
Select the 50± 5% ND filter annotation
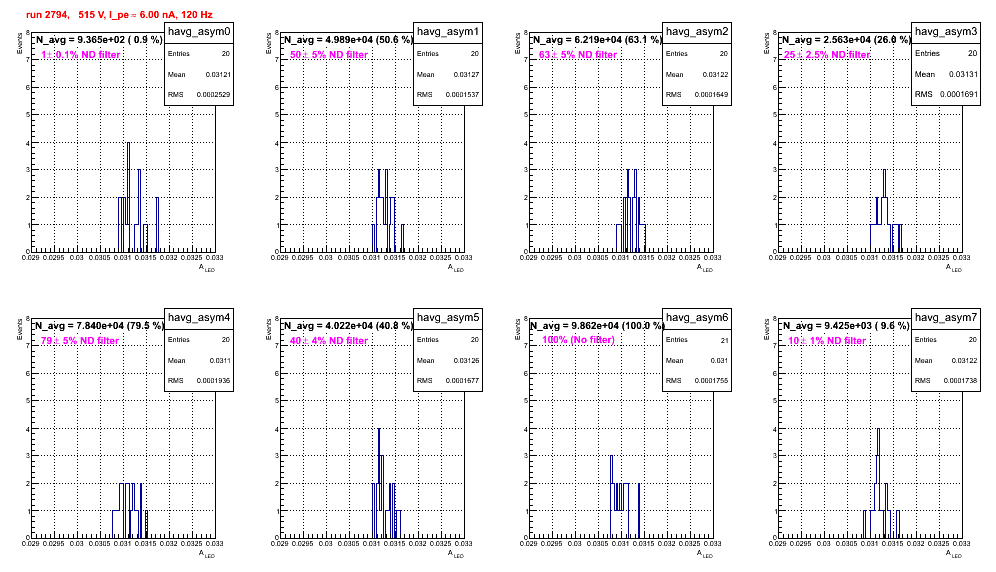coord(329,55)
